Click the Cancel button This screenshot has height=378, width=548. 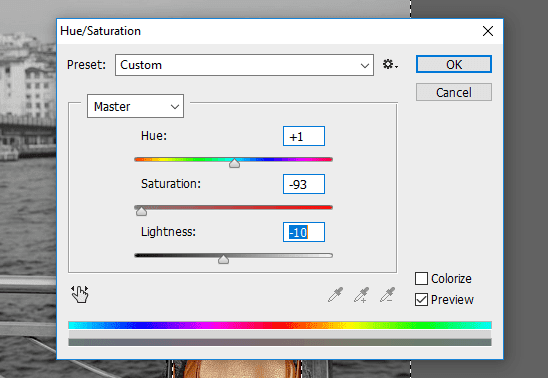[454, 92]
